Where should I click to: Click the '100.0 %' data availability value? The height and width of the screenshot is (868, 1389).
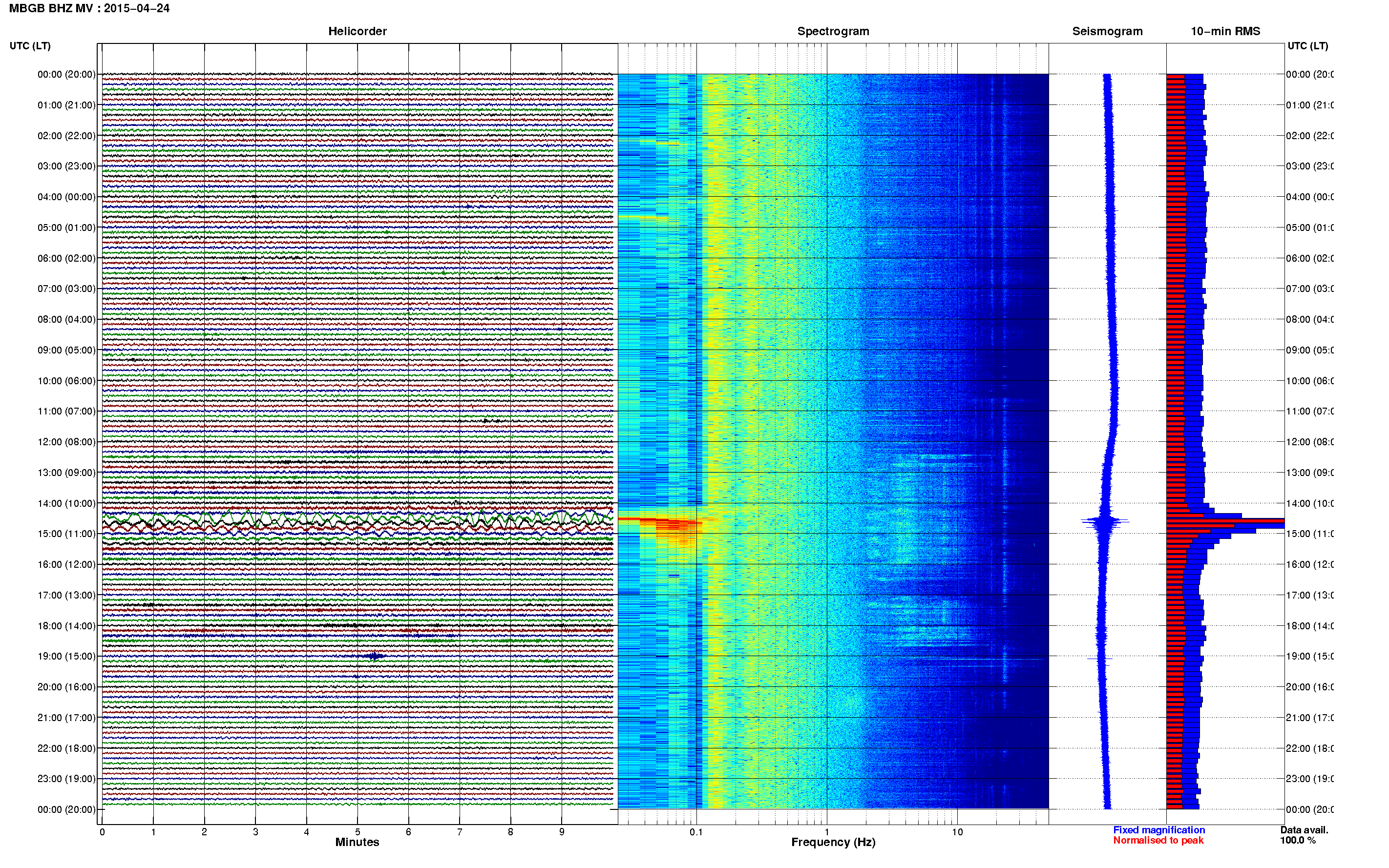point(1298,841)
